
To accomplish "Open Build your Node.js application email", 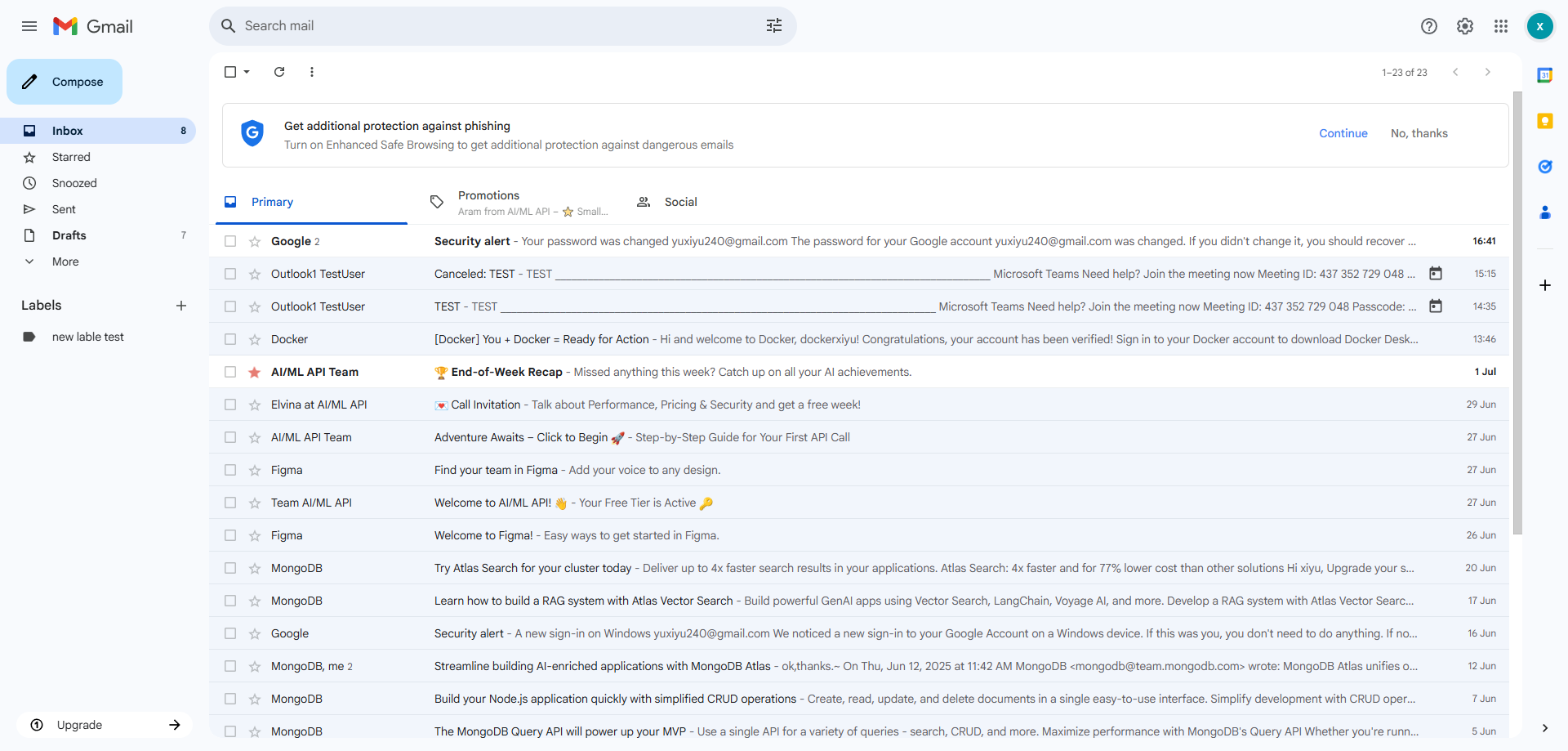I will tap(859, 699).
